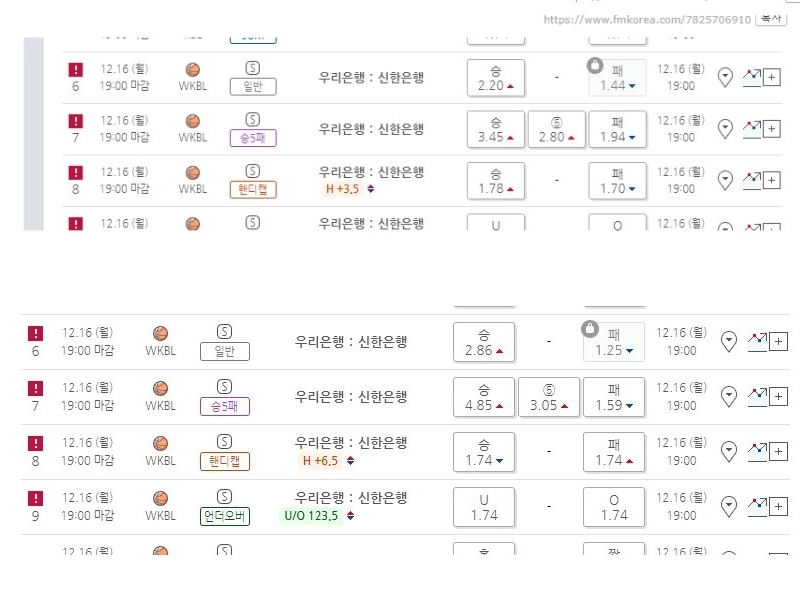800x594 pixels.
Task: Pick the O 1.74 over bet
Action: coord(614,507)
